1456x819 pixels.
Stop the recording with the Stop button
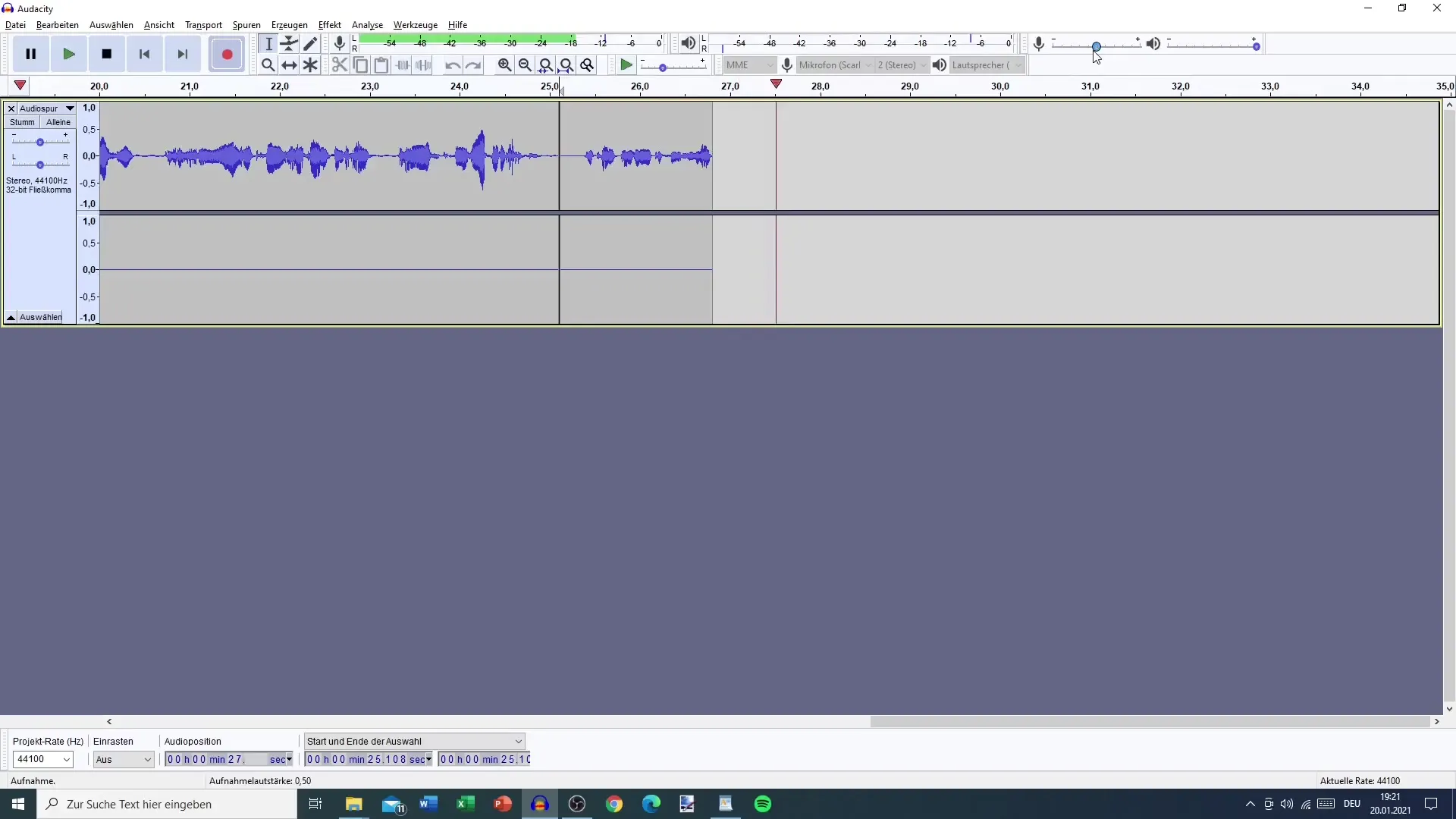click(107, 54)
